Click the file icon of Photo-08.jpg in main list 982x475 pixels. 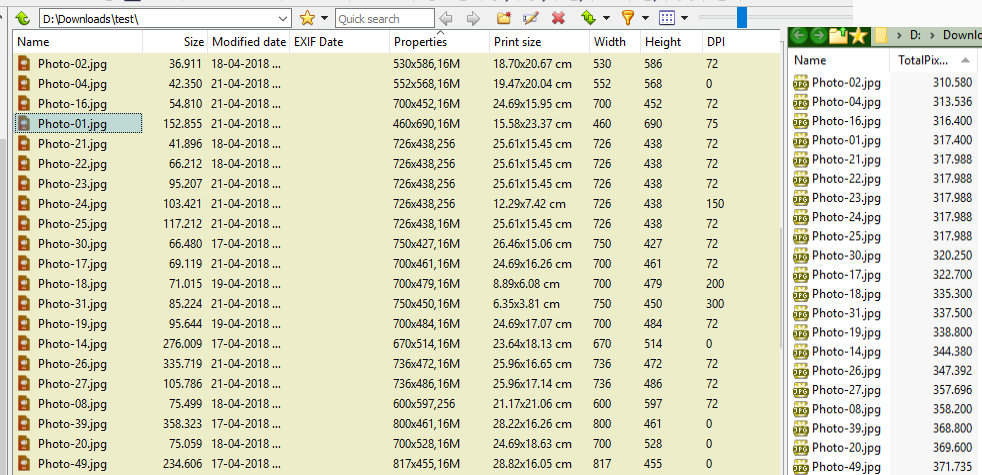coord(24,404)
